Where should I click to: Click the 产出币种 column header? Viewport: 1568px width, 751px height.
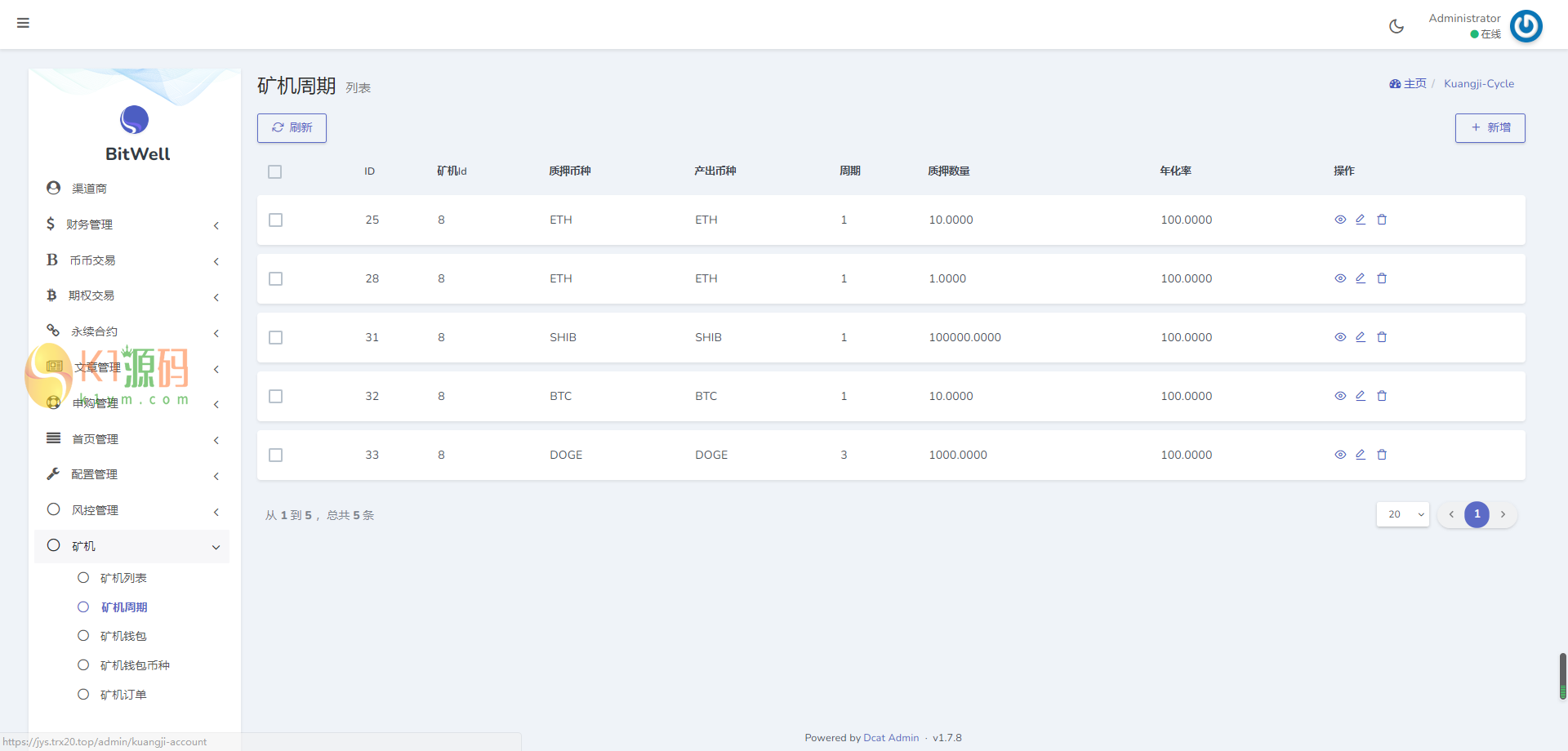point(715,171)
